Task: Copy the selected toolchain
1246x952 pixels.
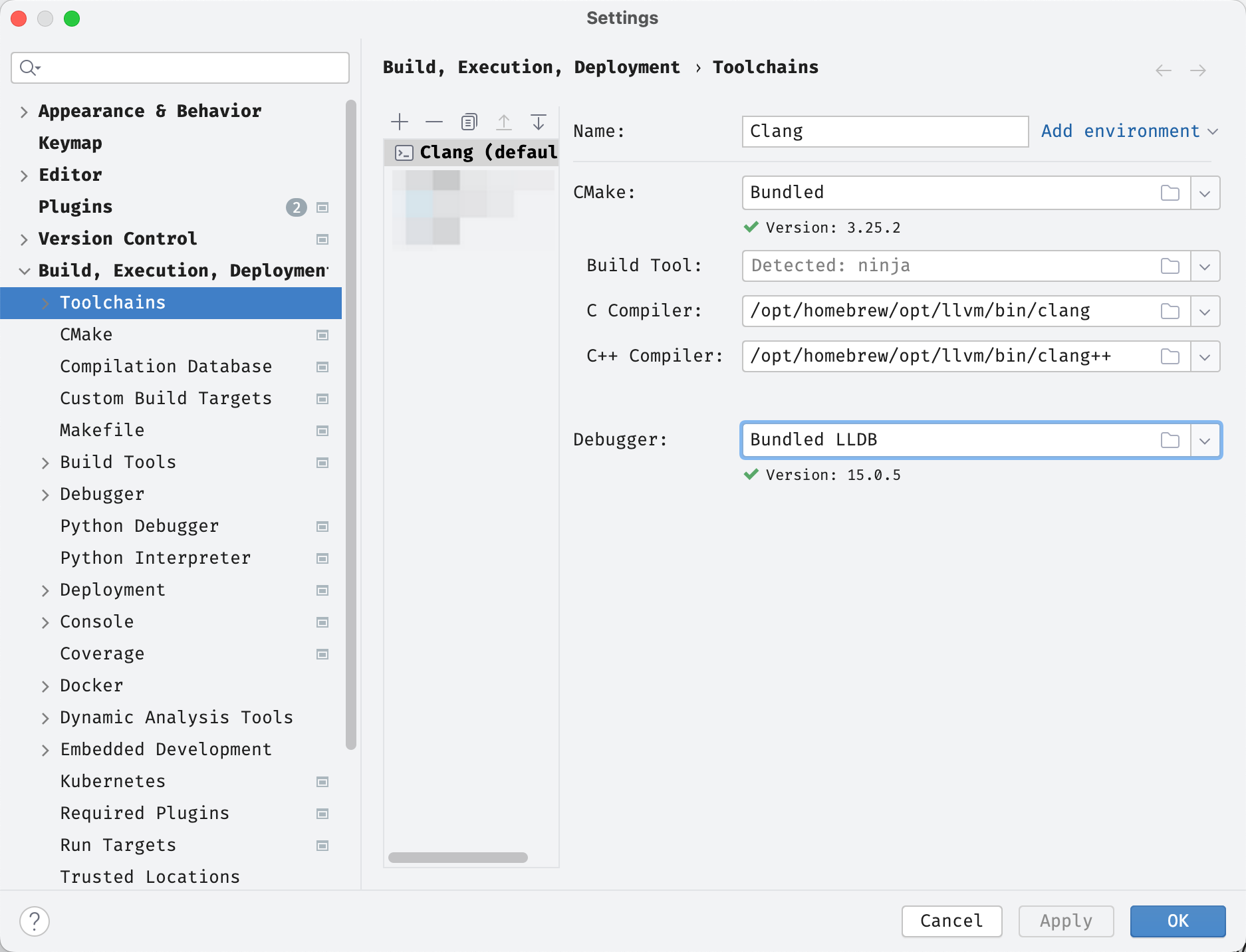Action: click(x=469, y=122)
